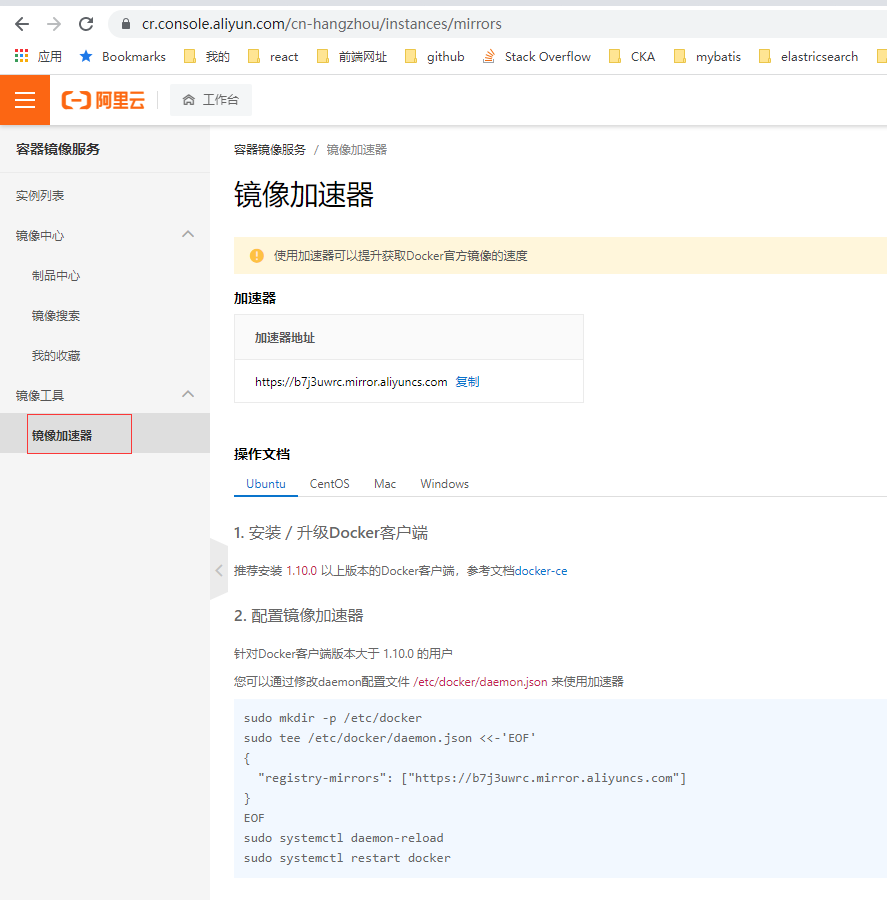887x900 pixels.
Task: Click the 容器镜像服务 sidebar title
Action: point(58,149)
